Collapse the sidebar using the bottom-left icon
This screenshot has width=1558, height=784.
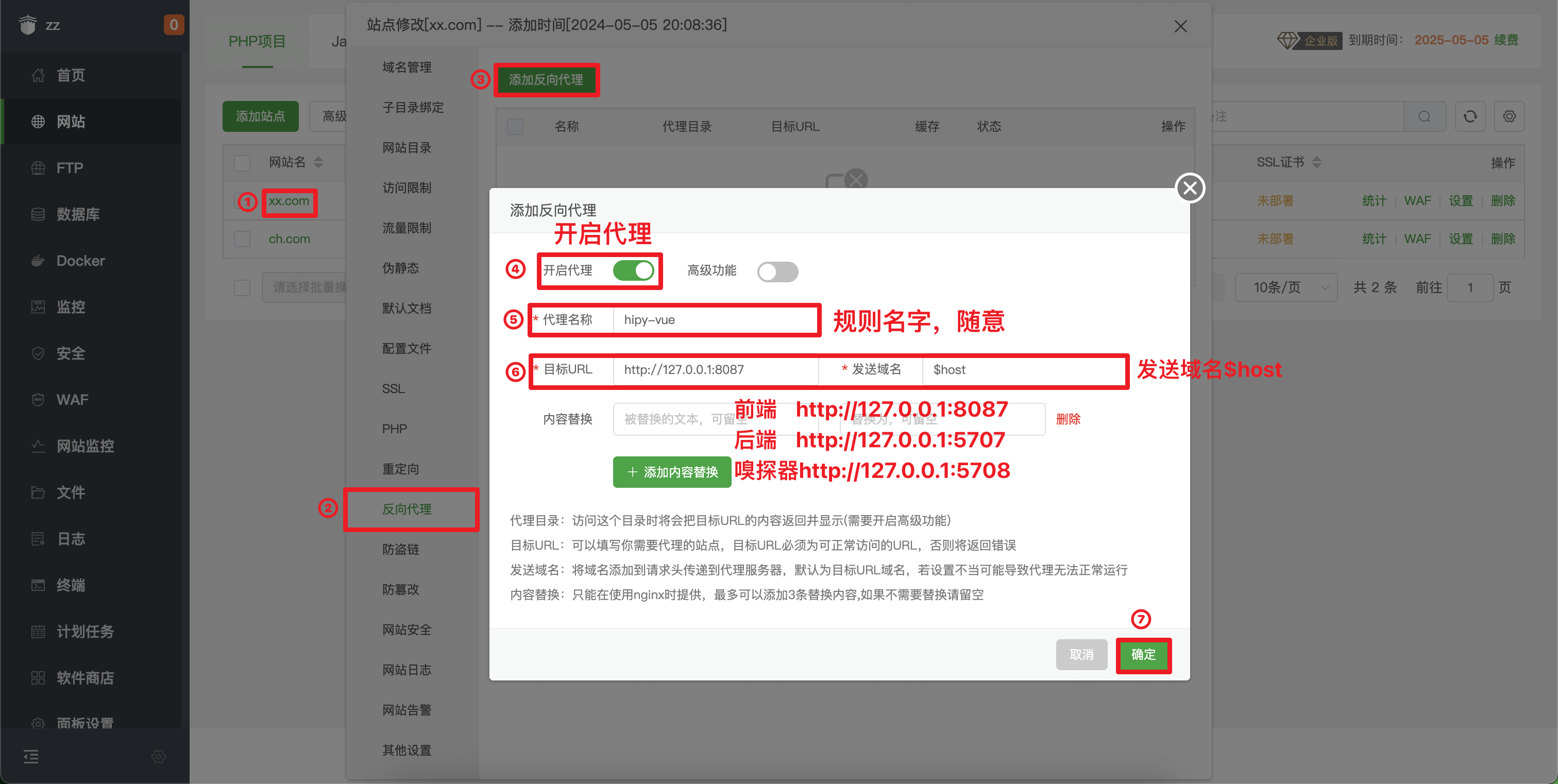point(30,756)
